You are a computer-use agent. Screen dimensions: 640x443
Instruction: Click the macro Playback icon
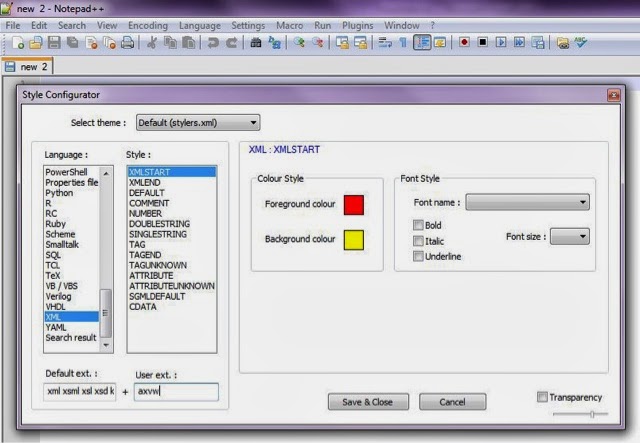coord(501,42)
